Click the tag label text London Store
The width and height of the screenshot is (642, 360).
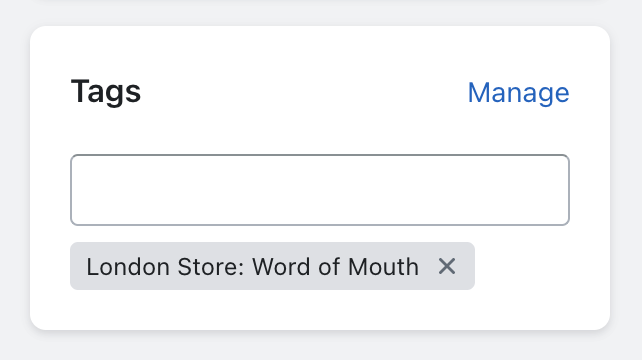[165, 267]
